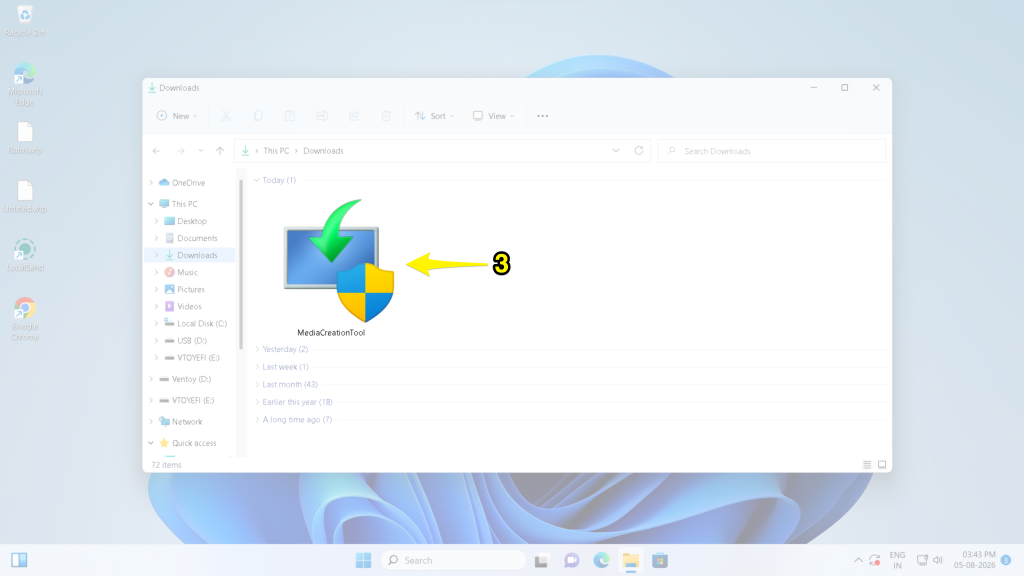The image size is (1024, 576).
Task: Click the Cut toolbar icon
Action: coord(226,116)
